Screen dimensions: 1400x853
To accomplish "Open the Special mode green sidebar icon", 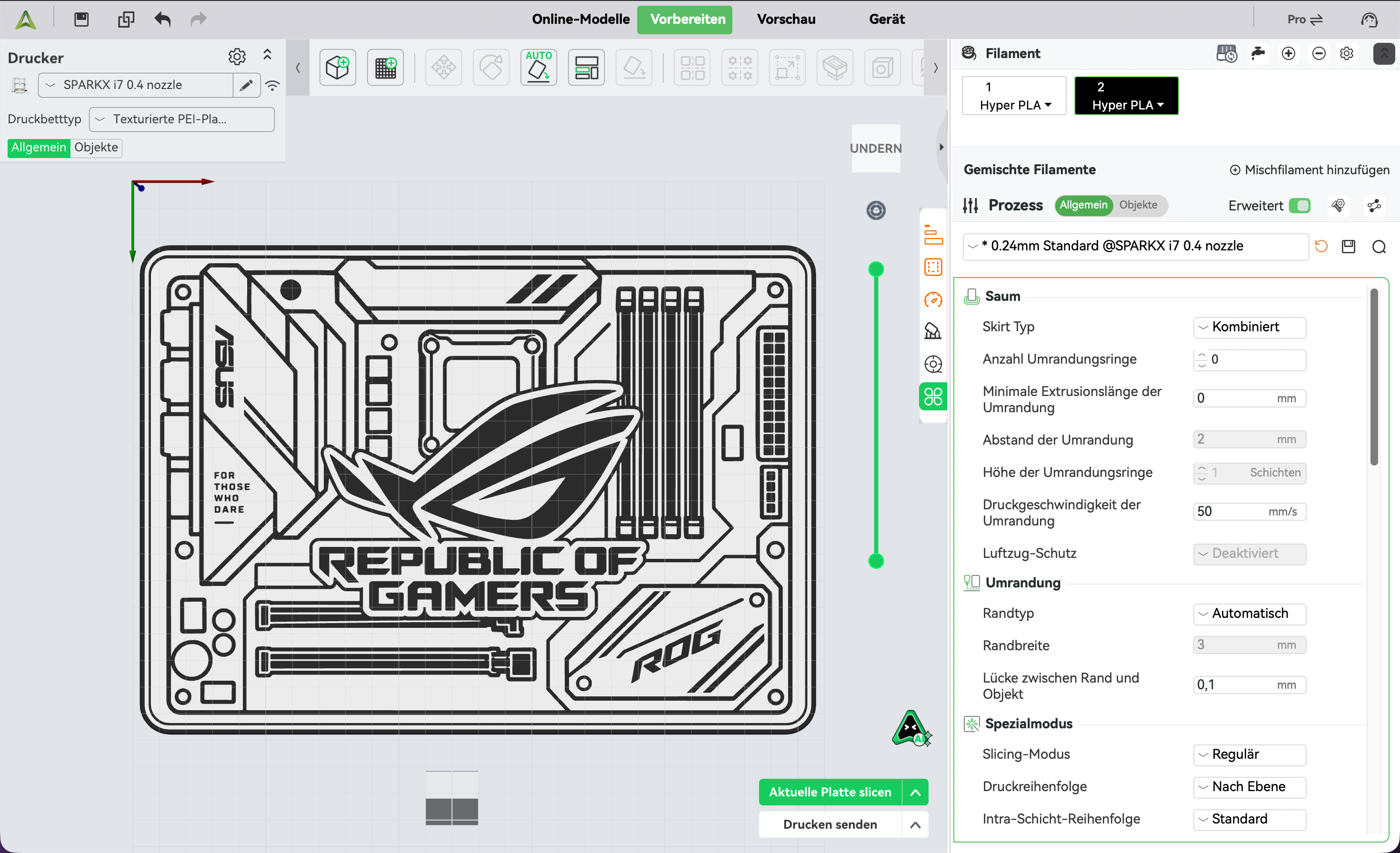I will (x=932, y=397).
